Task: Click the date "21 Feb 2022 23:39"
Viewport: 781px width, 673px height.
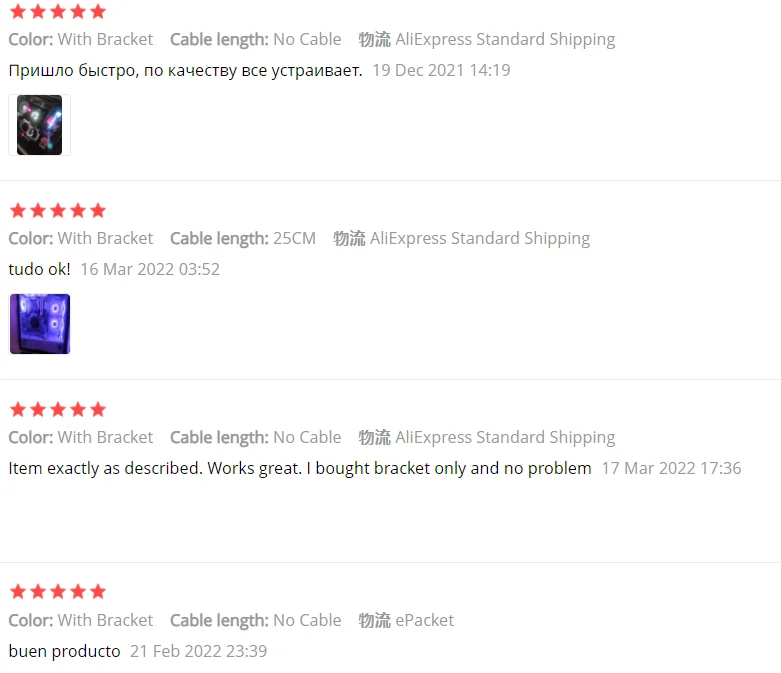Action: coord(198,651)
